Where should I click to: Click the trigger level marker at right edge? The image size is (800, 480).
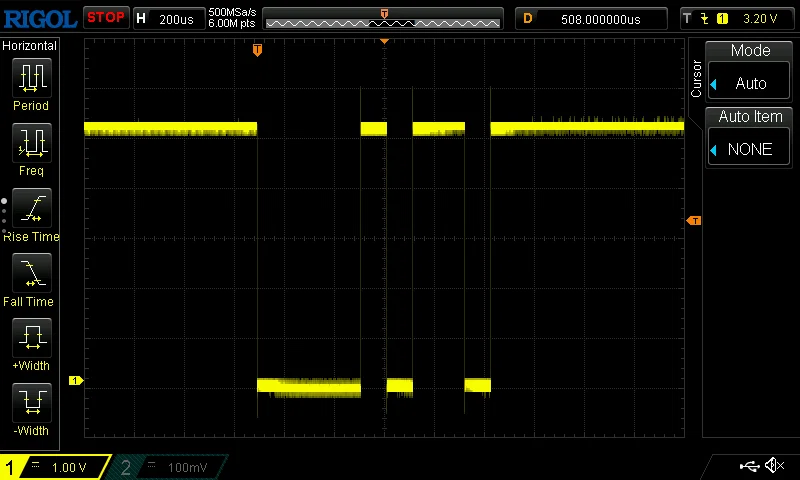pos(694,220)
